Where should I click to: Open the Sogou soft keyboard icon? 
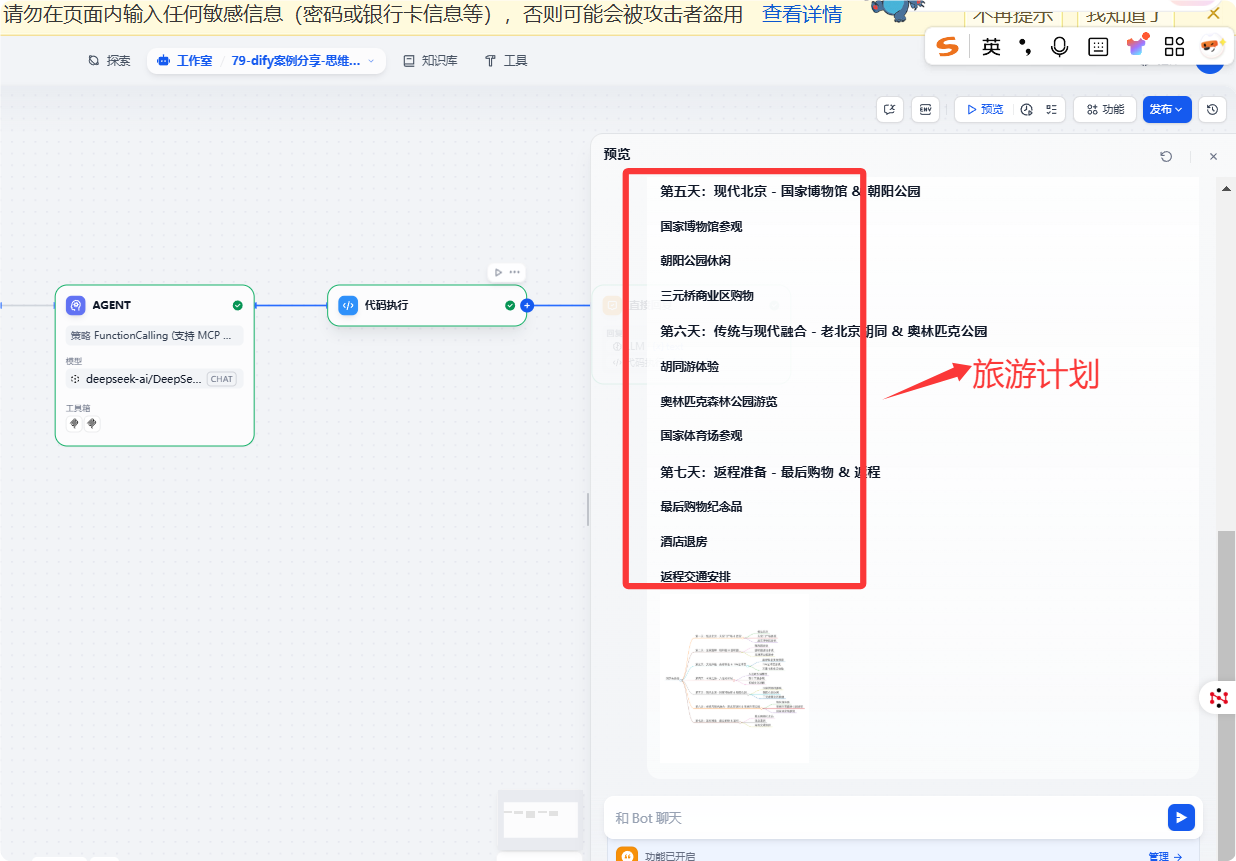coord(1098,46)
